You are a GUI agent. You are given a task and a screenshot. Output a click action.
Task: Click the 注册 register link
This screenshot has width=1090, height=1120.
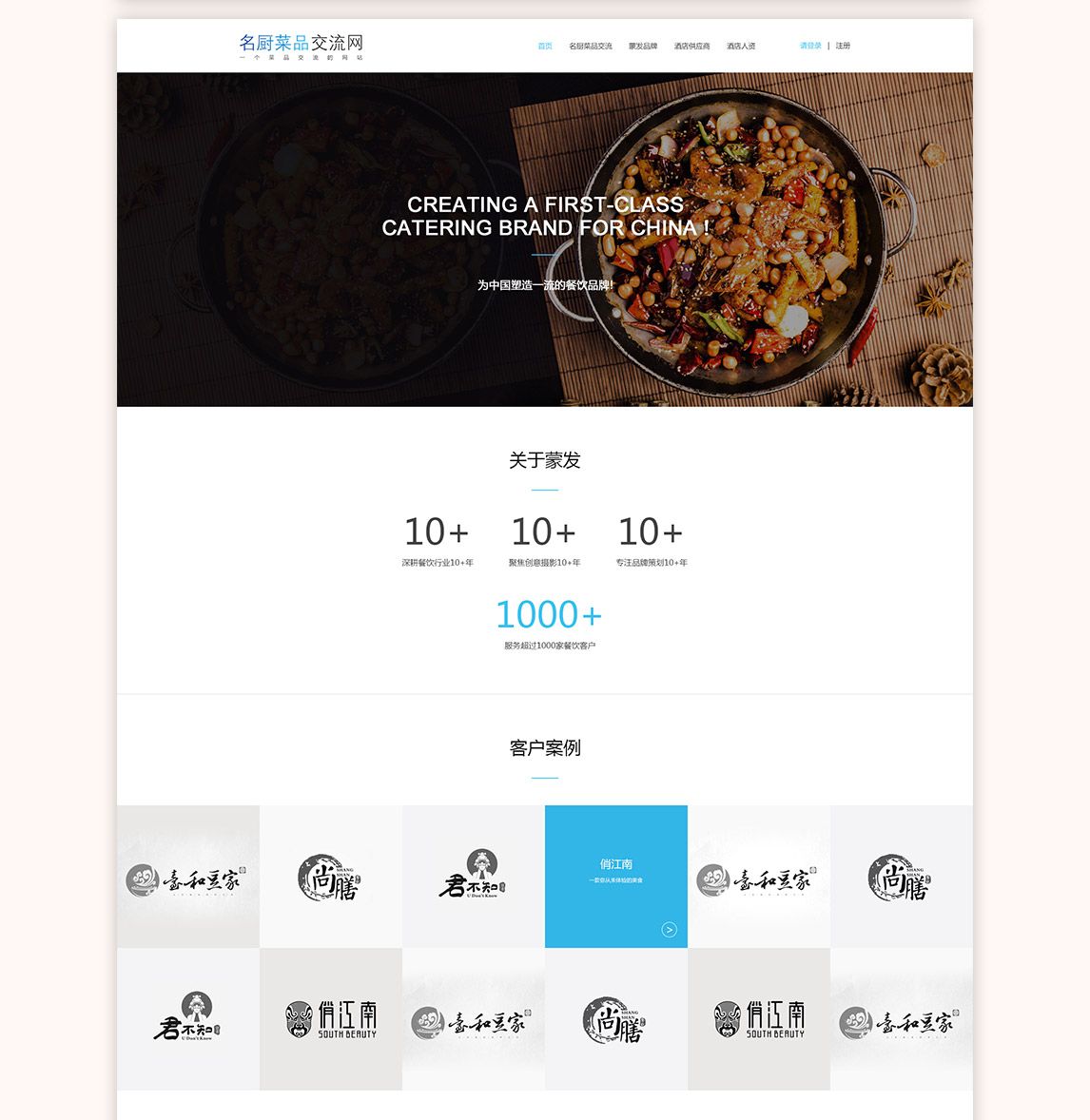pyautogui.click(x=843, y=46)
